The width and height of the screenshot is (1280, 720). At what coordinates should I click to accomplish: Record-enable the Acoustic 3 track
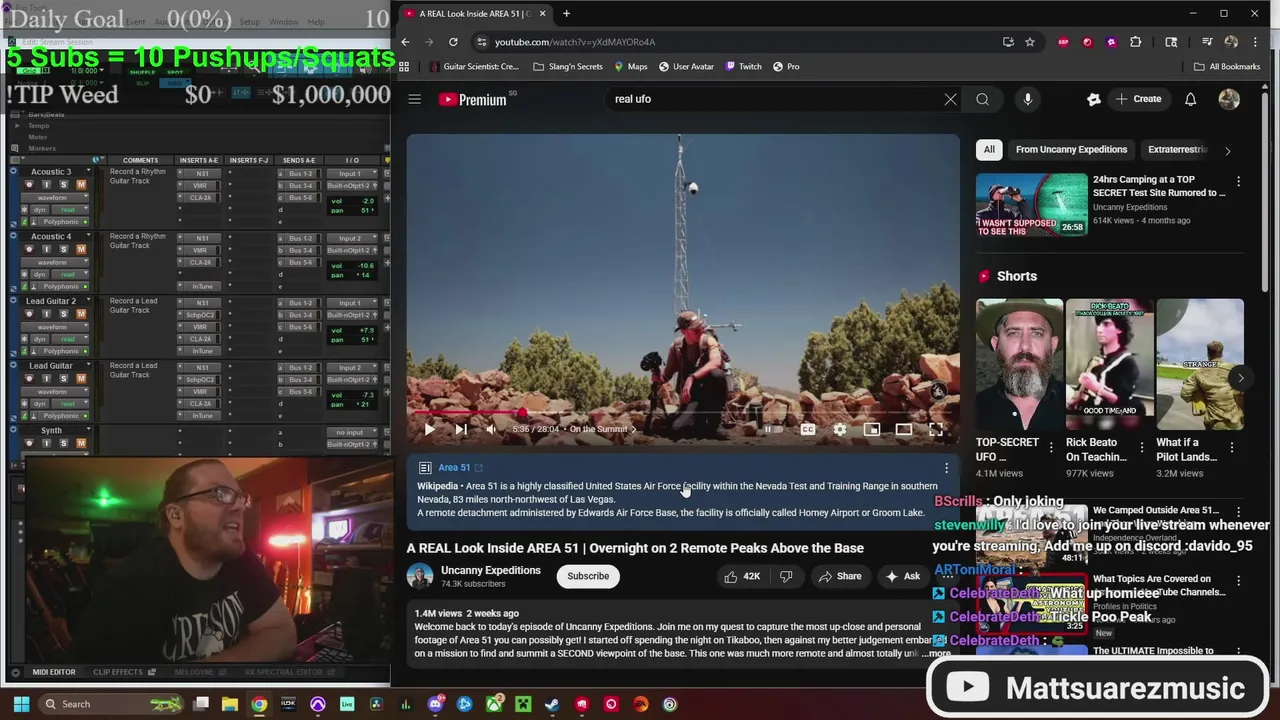pyautogui.click(x=29, y=184)
